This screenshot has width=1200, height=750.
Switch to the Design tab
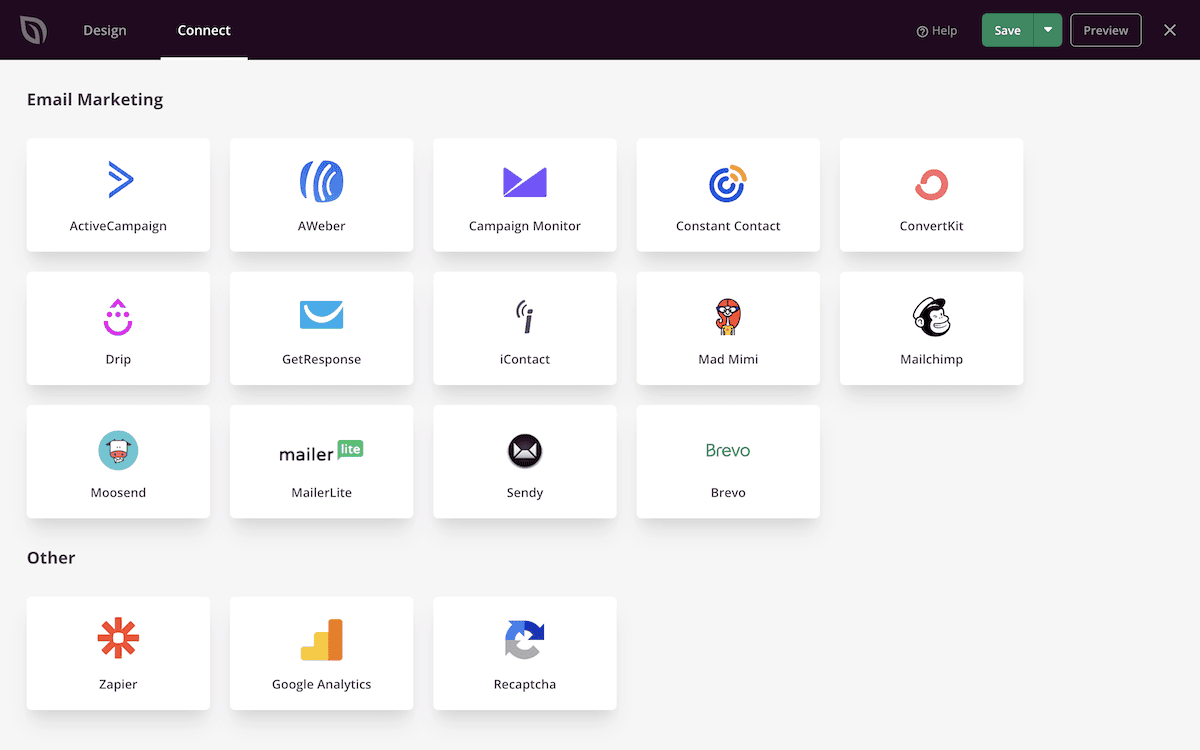pos(105,30)
